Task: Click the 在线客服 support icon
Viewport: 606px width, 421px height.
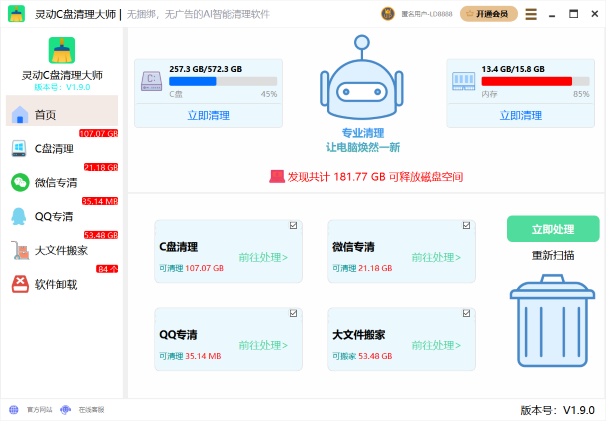Action: 66,409
